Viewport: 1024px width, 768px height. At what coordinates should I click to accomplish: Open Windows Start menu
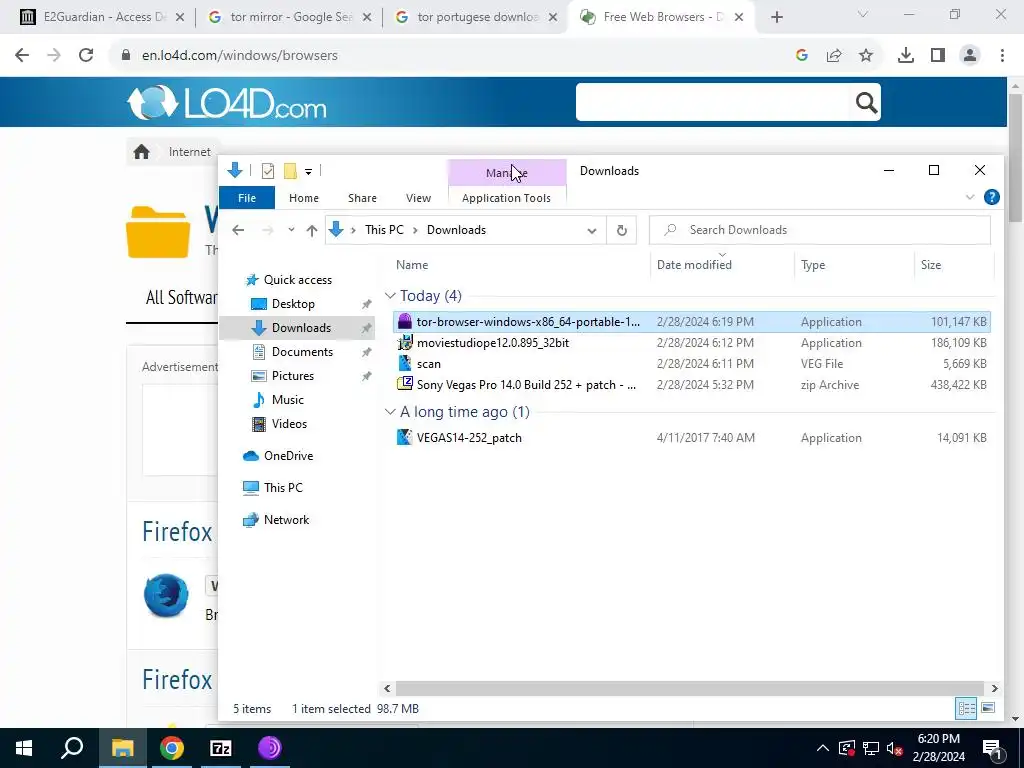click(24, 748)
